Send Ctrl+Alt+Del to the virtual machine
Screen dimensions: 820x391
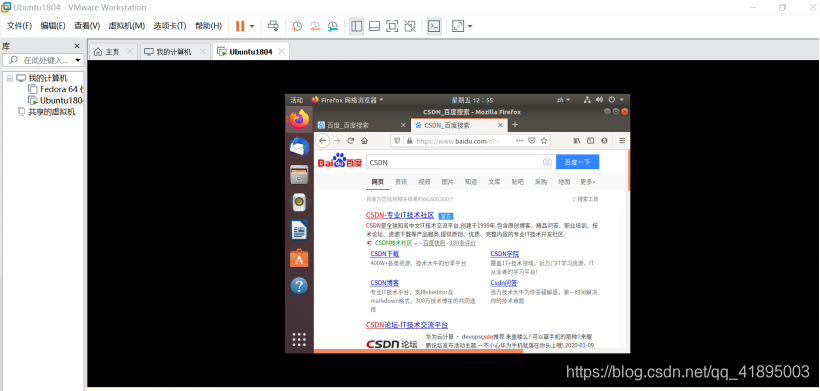click(273, 26)
